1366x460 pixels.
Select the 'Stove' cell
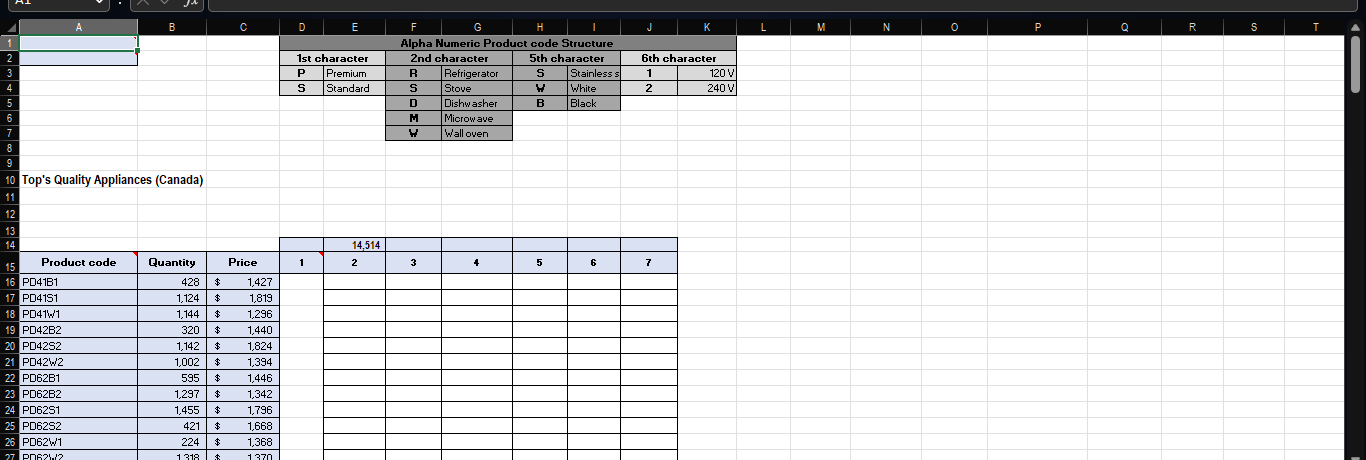pyautogui.click(x=477, y=88)
